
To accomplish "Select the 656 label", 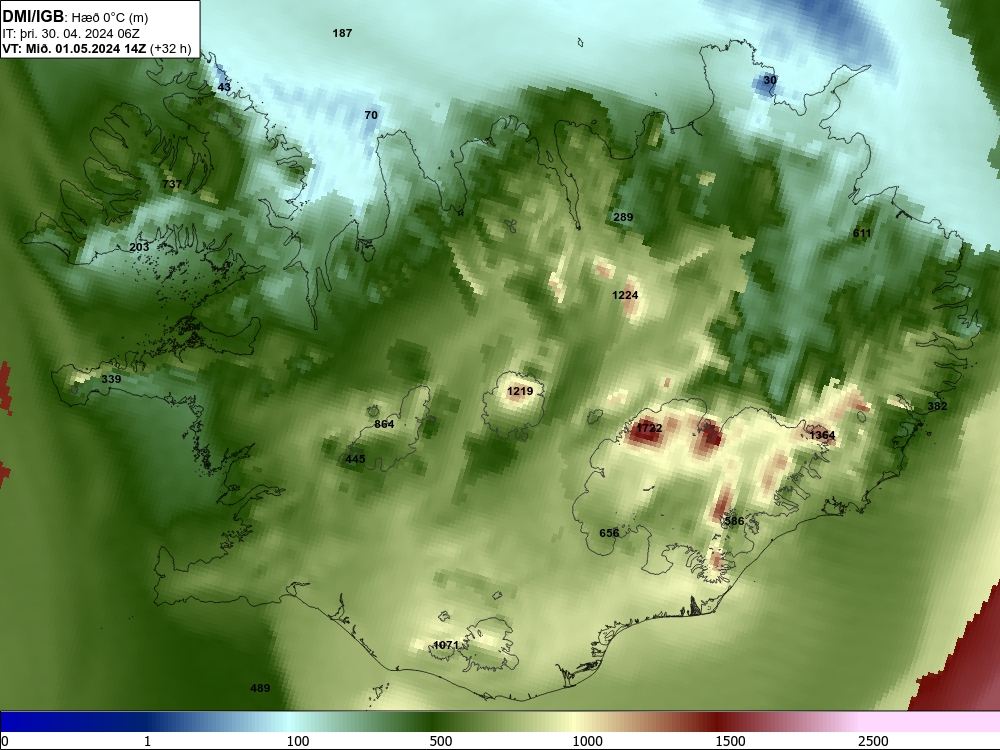I will click(609, 533).
